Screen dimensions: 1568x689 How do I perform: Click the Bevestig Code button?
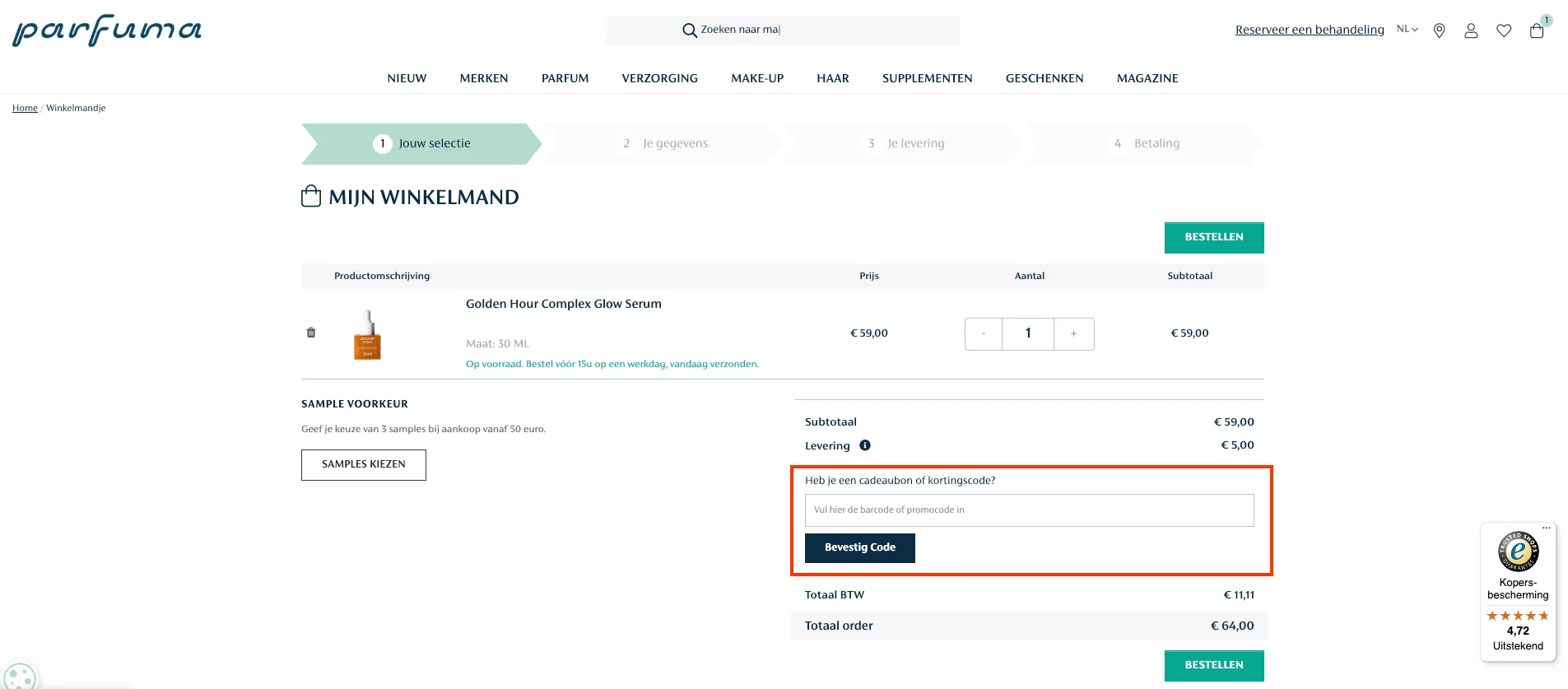click(860, 548)
